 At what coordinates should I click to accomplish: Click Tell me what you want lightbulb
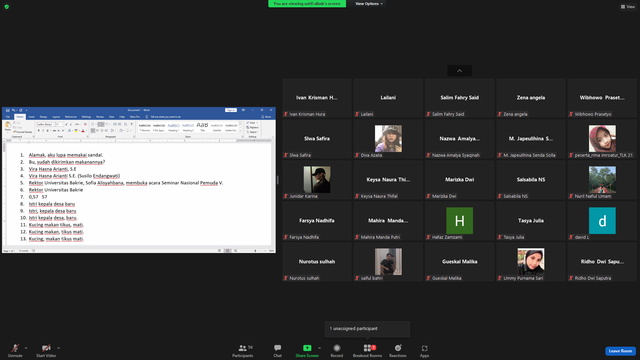pyautogui.click(x=147, y=117)
